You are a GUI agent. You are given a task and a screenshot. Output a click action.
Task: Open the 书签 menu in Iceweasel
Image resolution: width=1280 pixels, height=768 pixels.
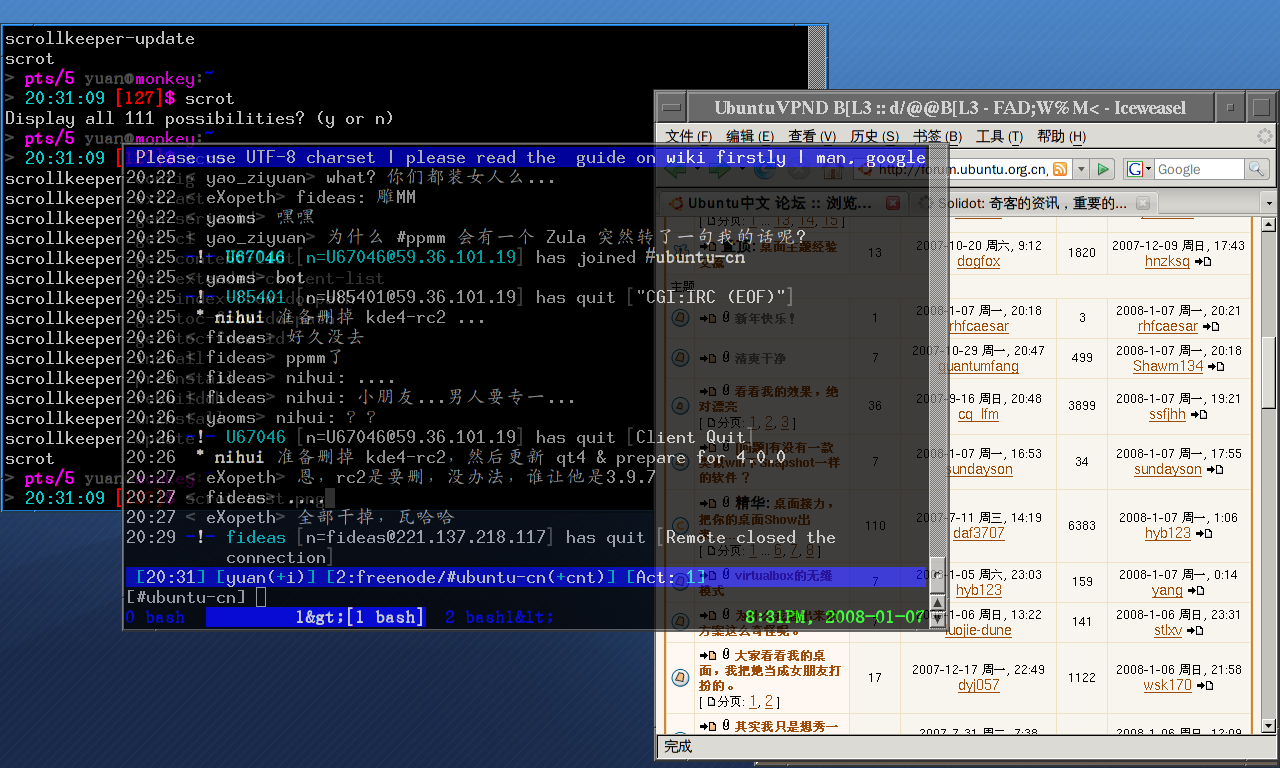click(x=937, y=136)
